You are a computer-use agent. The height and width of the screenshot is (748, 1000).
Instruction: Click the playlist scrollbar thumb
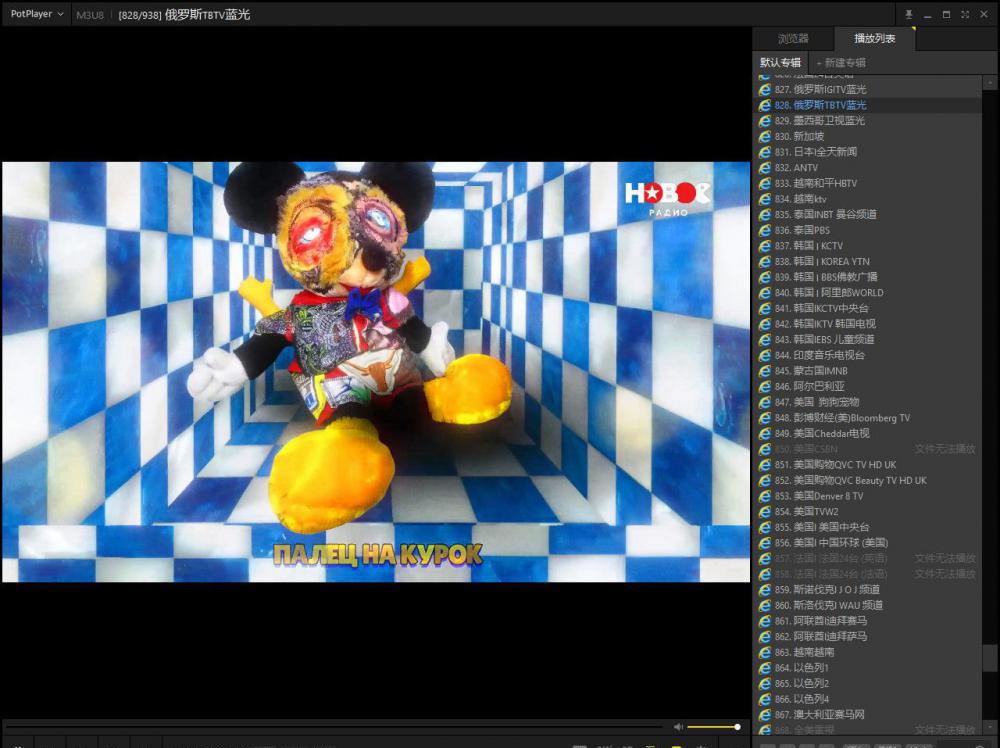pyautogui.click(x=990, y=658)
